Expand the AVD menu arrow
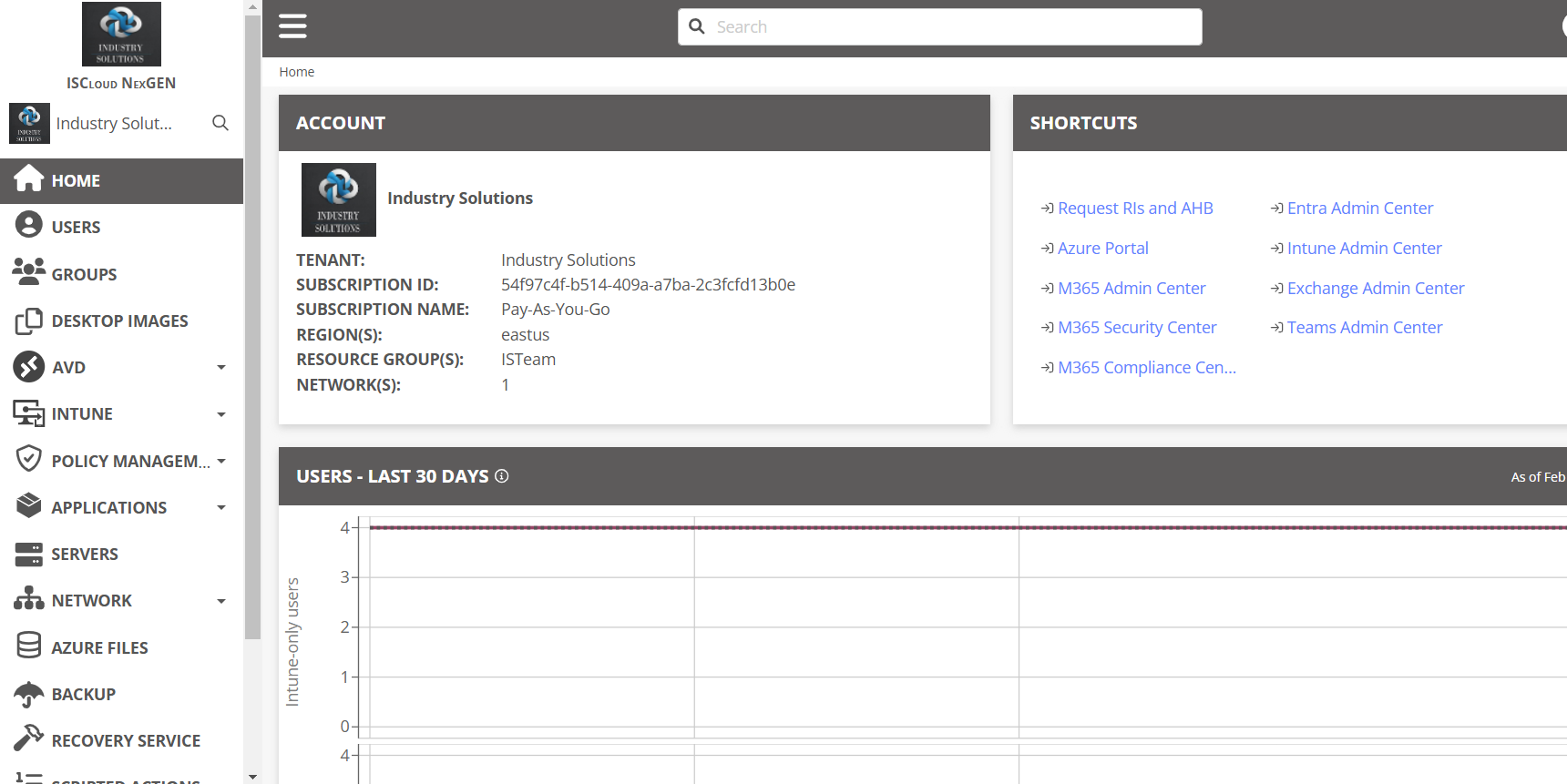 tap(220, 368)
